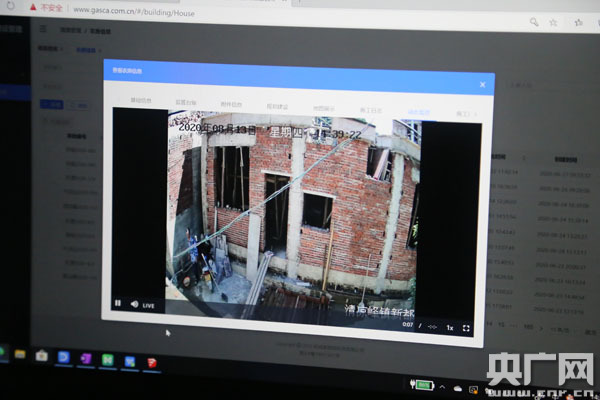
Task: Switch to the first tab in the dialog
Action: coord(141,101)
